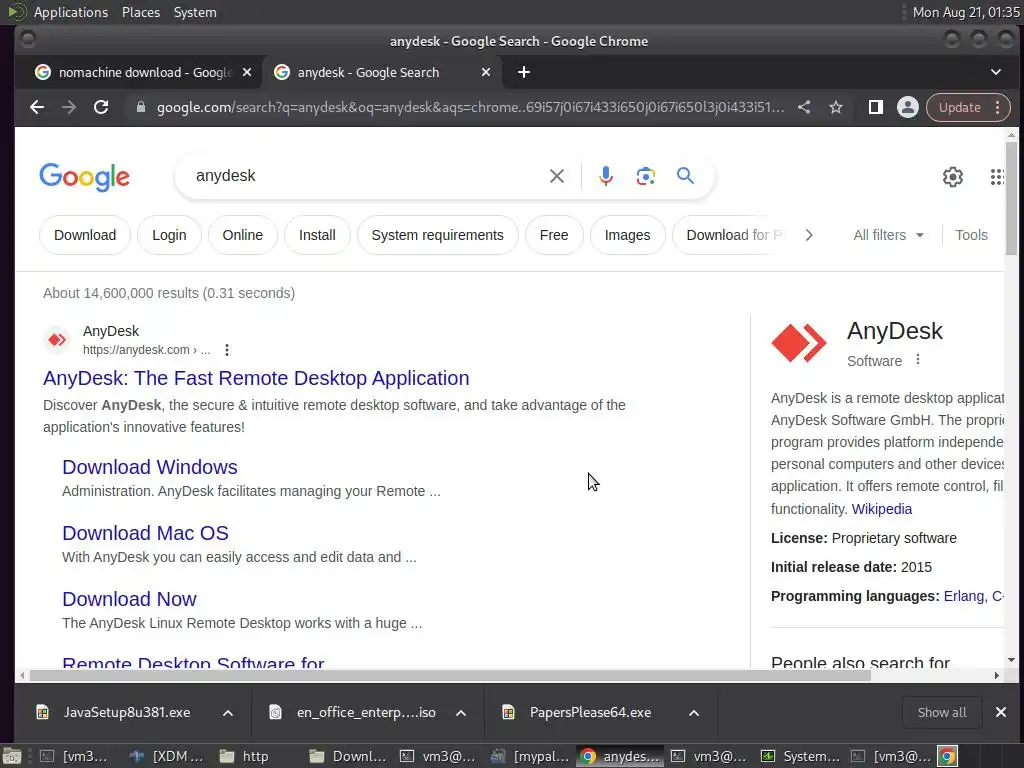
Task: Bookmark this page with the star
Action: point(836,107)
